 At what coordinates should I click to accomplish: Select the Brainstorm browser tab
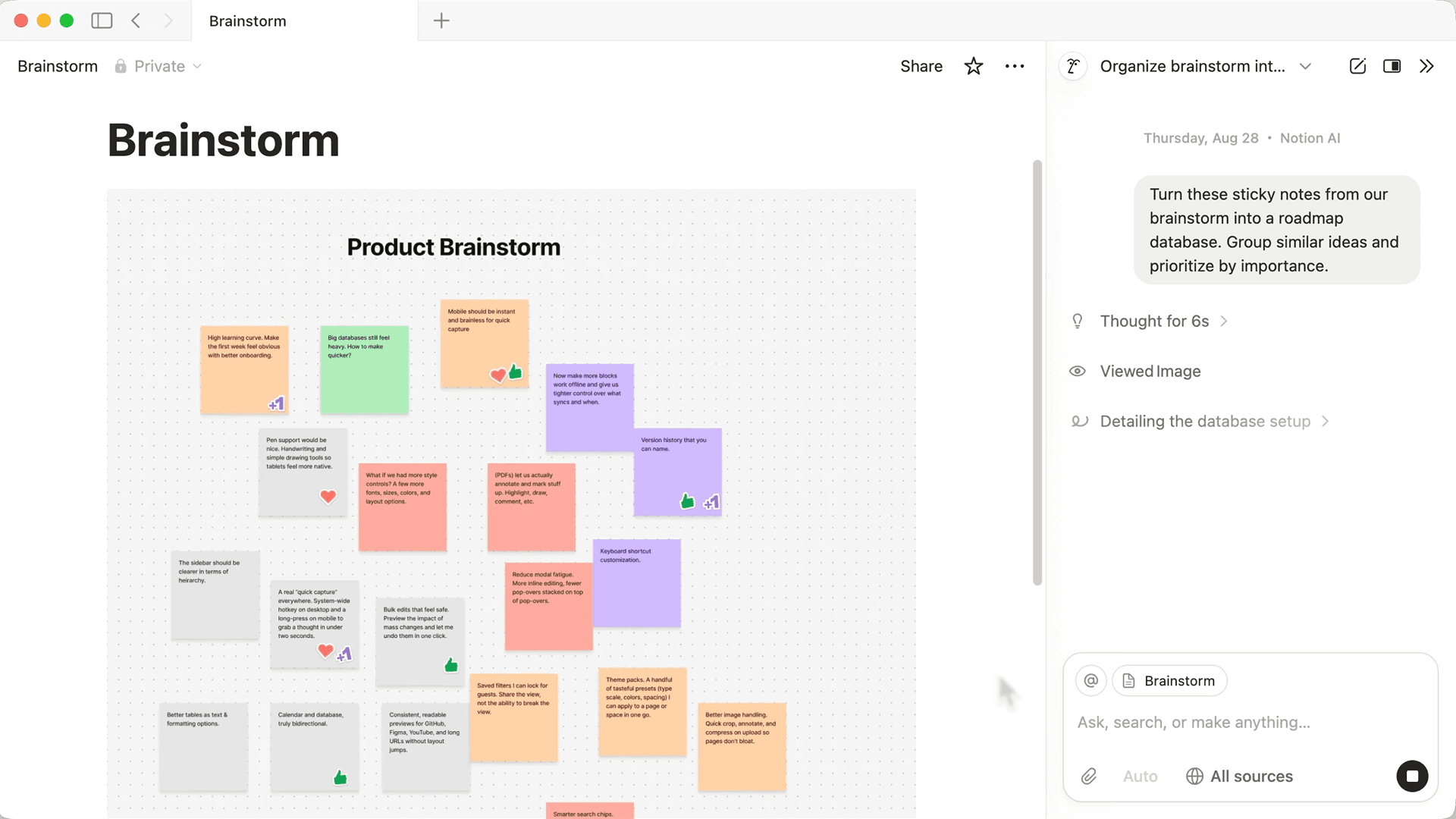tap(303, 20)
